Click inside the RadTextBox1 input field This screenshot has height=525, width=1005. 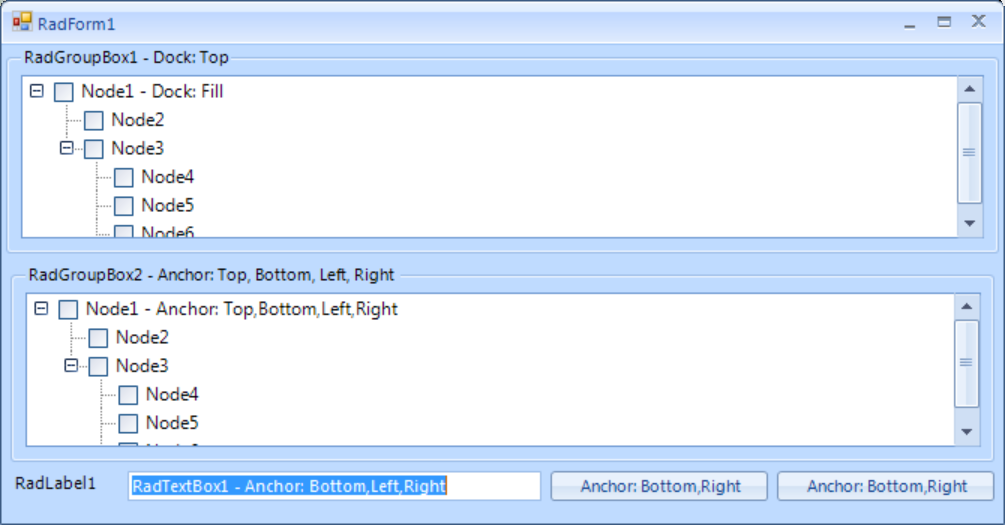334,487
